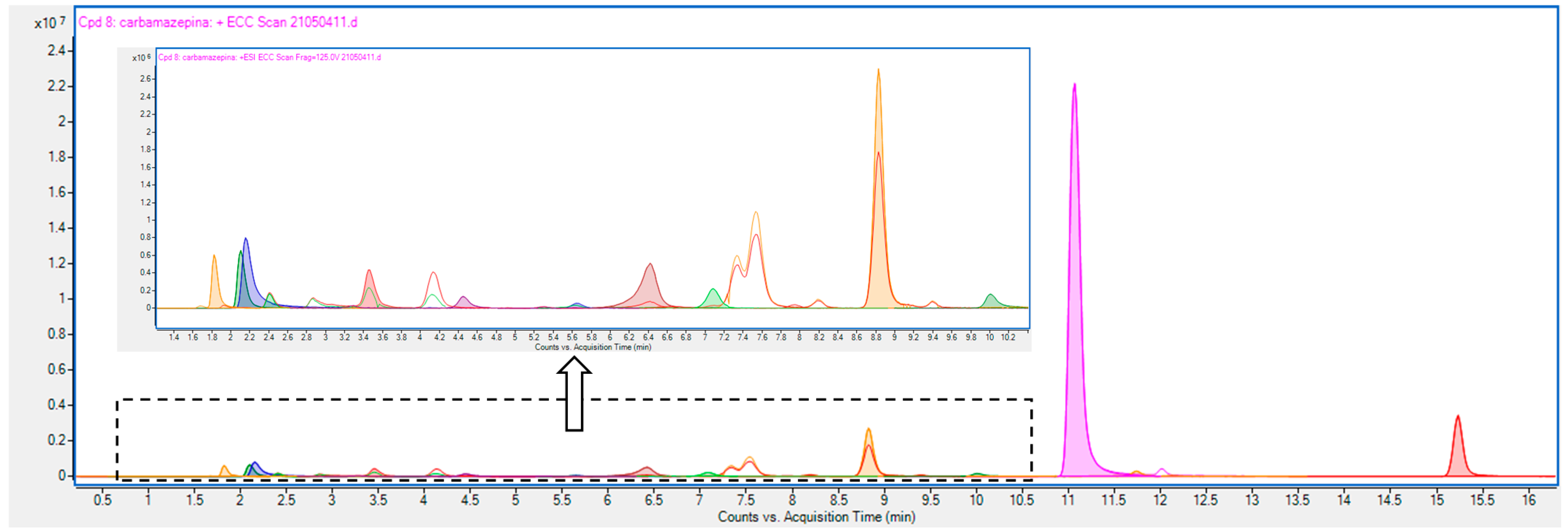Select the small magenta peak near 12 min

click(x=1161, y=472)
